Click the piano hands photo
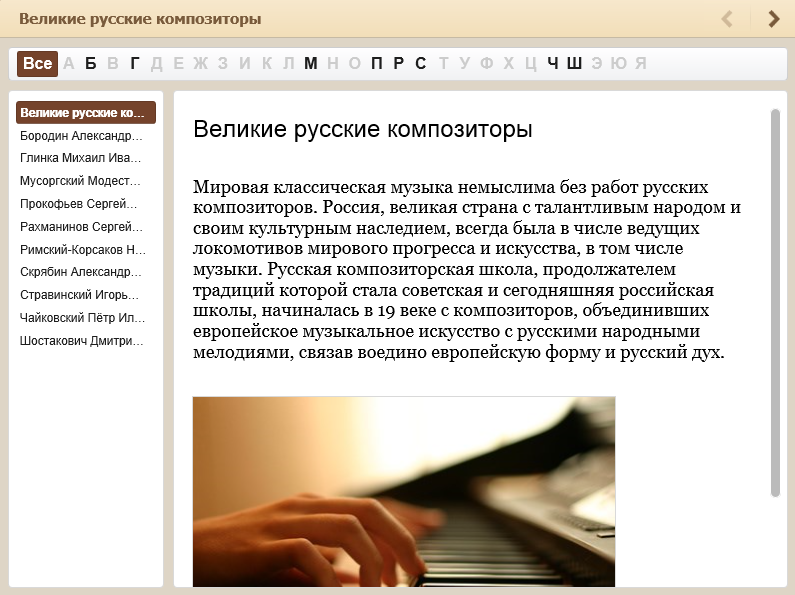 tap(404, 492)
